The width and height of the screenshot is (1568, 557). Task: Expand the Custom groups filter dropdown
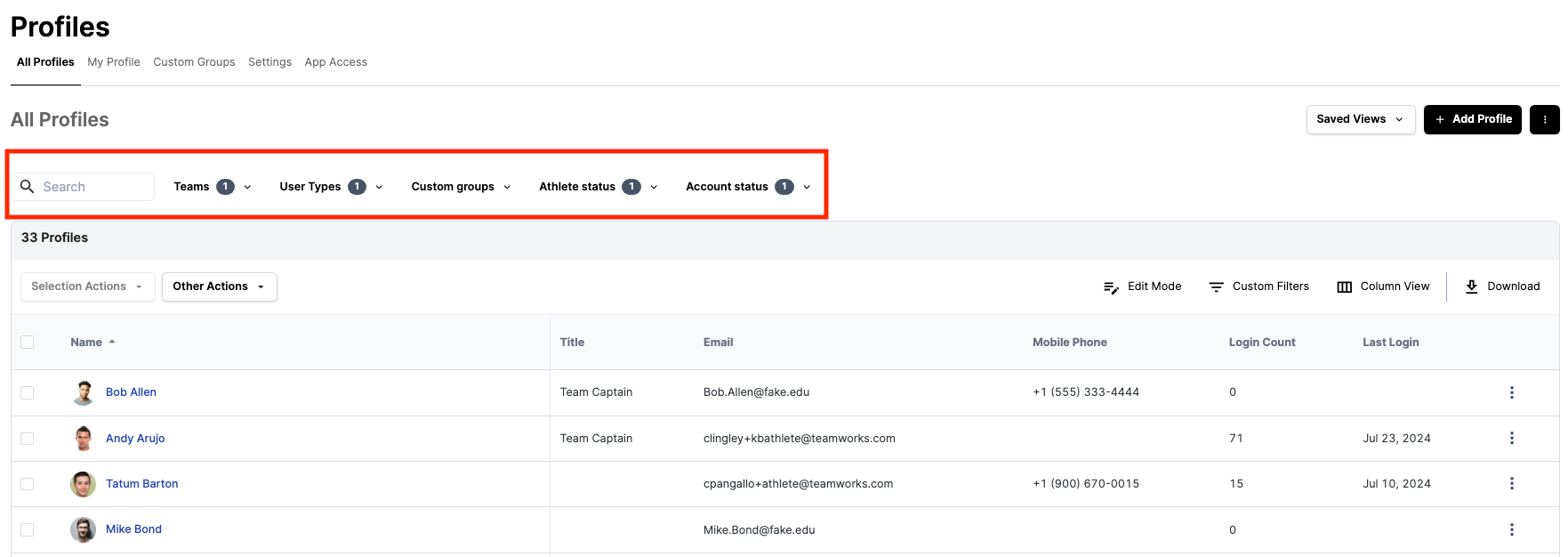[x=461, y=187]
